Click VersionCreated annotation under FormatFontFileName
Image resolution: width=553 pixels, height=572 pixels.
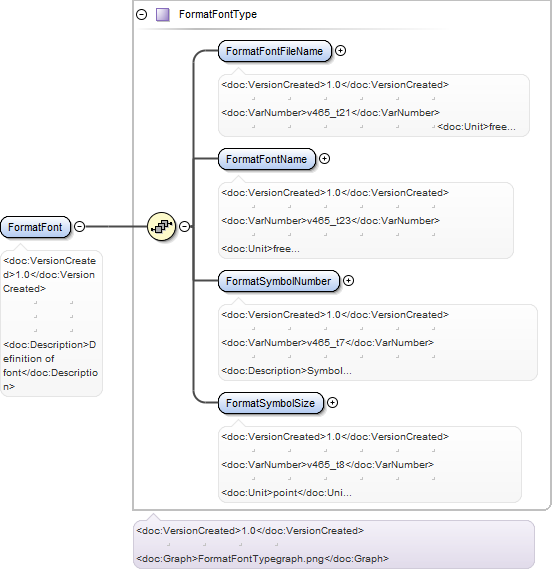pyautogui.click(x=335, y=85)
